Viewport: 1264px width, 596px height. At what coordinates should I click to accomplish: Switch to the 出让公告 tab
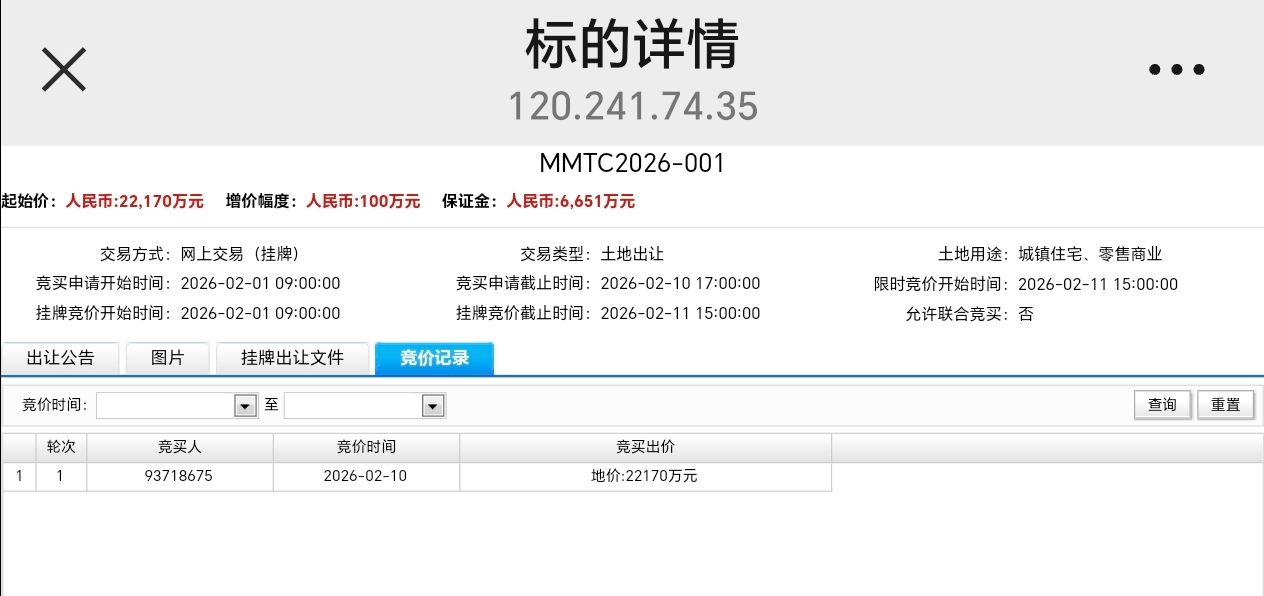click(x=60, y=358)
